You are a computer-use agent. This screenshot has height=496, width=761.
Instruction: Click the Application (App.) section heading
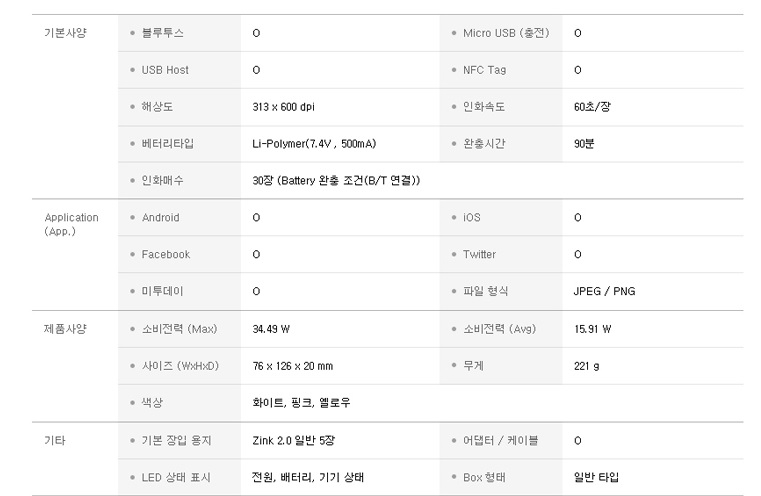coord(71,224)
